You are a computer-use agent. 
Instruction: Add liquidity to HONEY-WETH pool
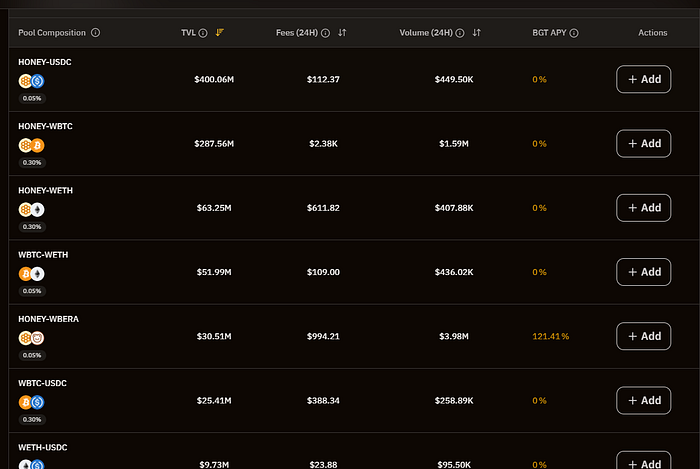643,208
